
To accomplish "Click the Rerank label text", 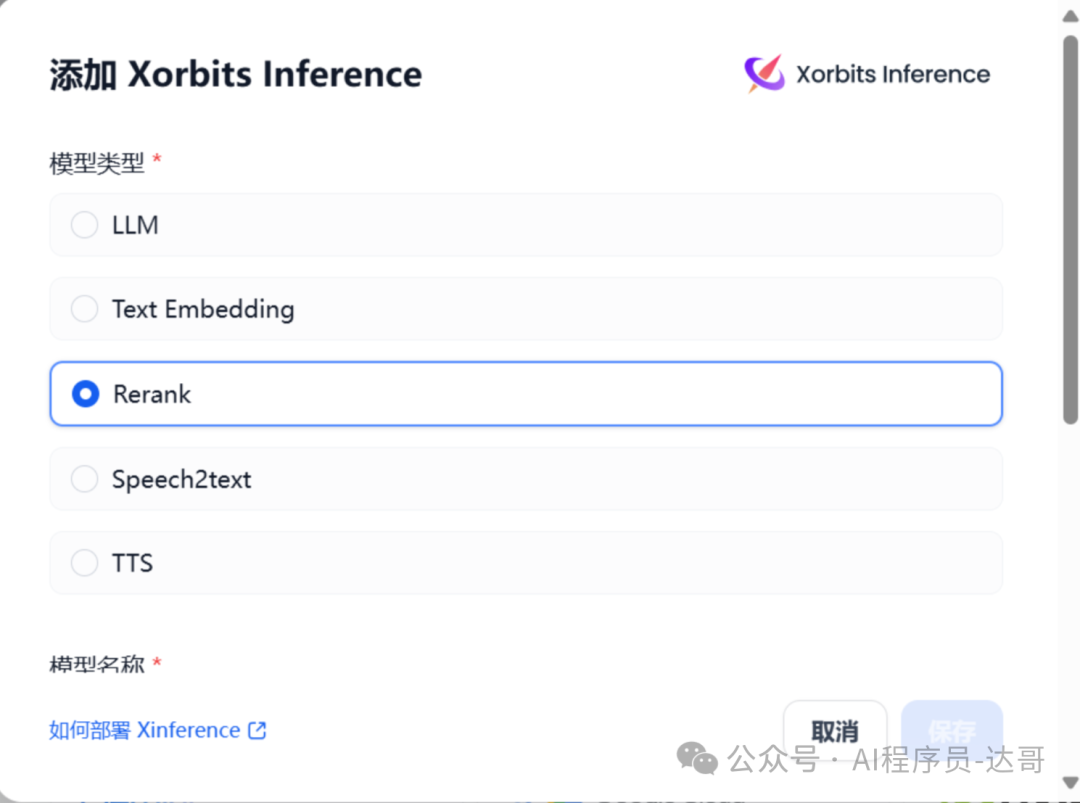I will coord(152,394).
